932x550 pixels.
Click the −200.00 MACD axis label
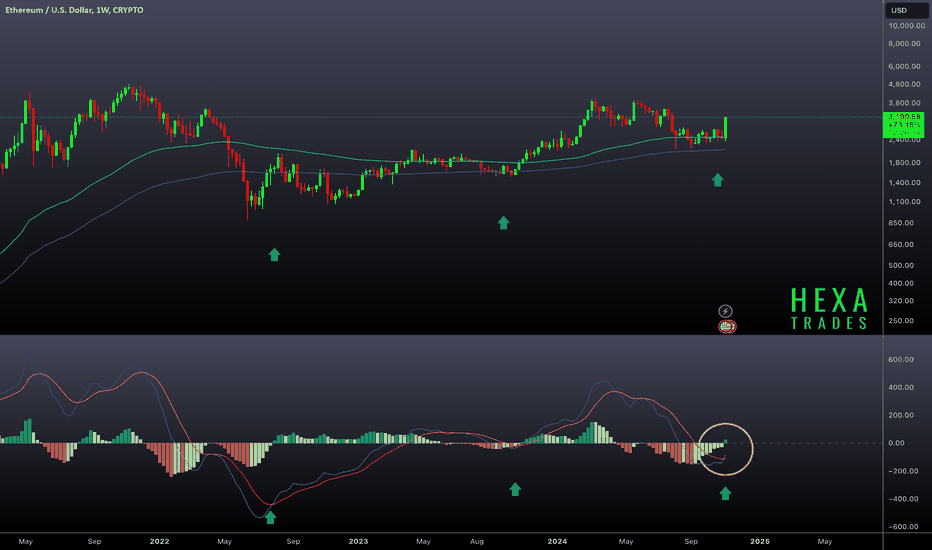[904, 472]
